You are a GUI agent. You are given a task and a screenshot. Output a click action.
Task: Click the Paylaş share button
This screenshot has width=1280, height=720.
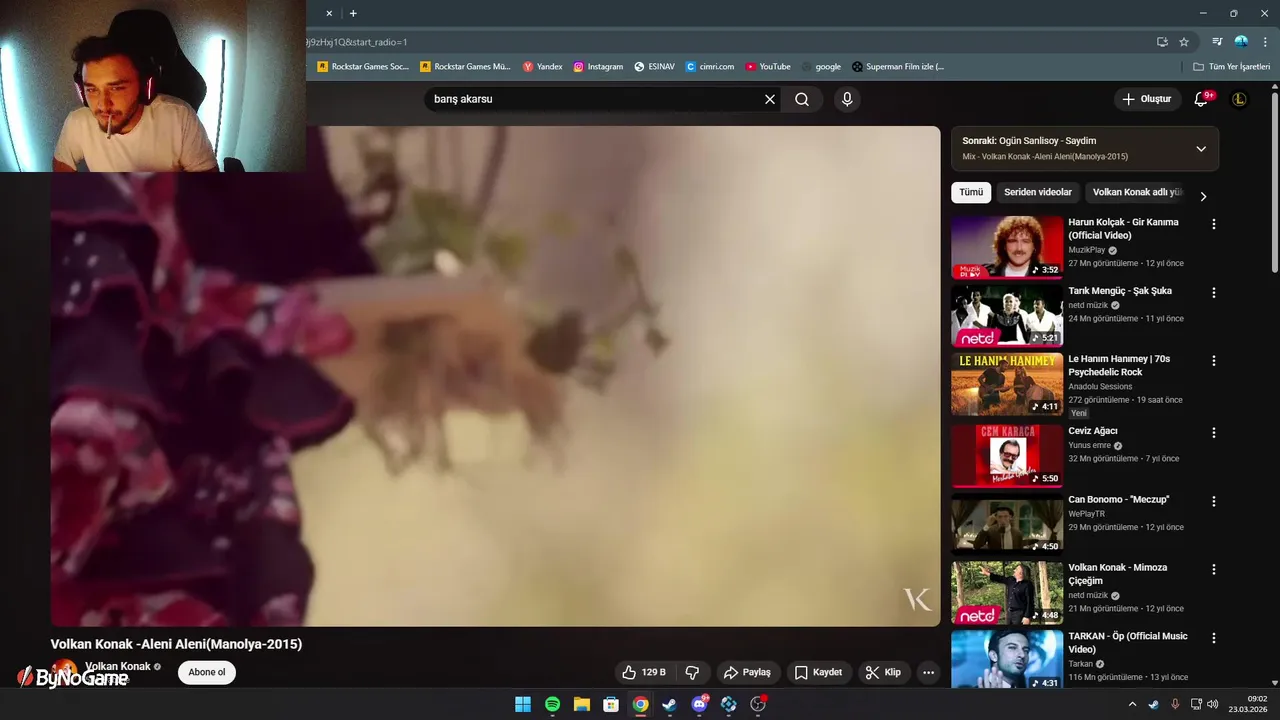pyautogui.click(x=747, y=672)
